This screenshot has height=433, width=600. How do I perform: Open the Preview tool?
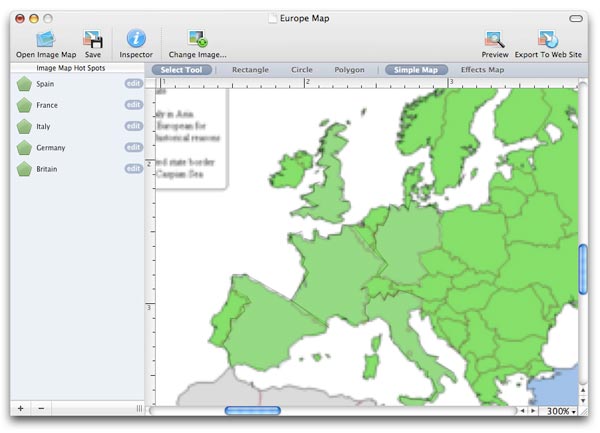point(494,39)
